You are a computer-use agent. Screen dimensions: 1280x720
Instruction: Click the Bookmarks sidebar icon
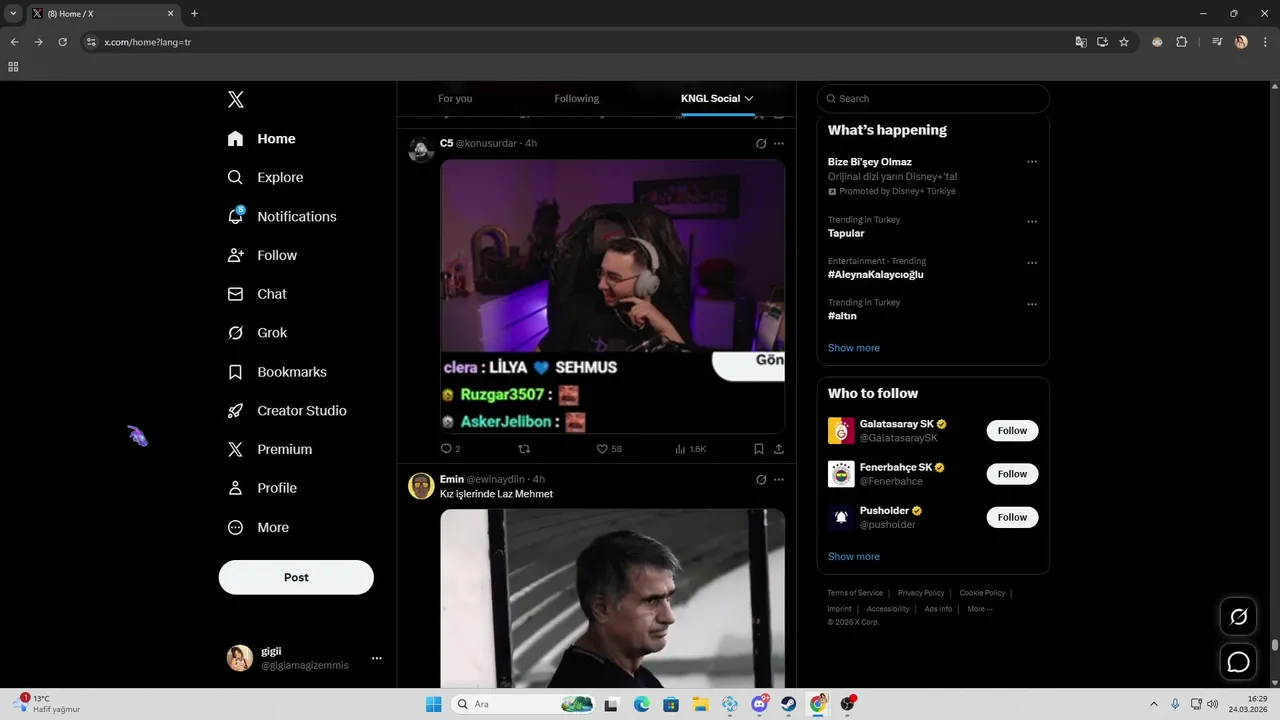click(235, 372)
